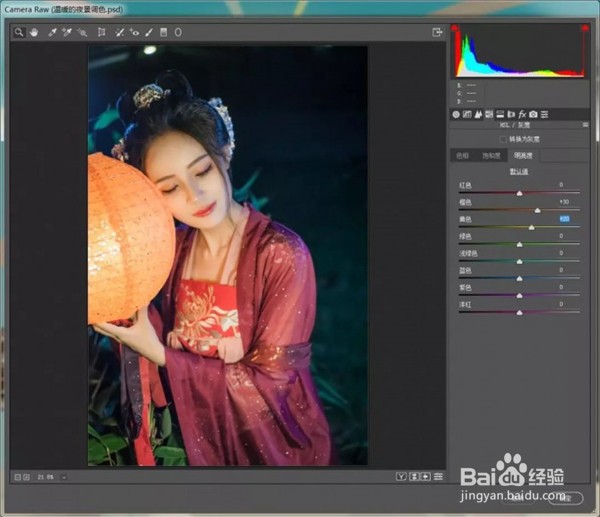Open the HSL panel flyout menu
Viewport: 600px width, 517px height.
(585, 125)
